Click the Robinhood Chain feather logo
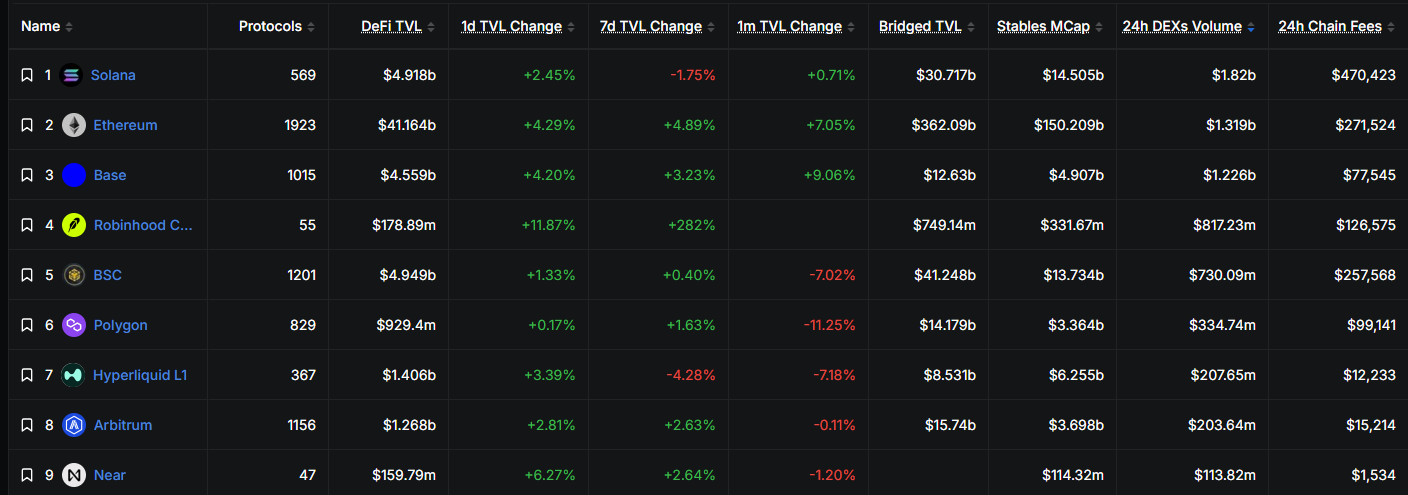1408x495 pixels. point(74,225)
